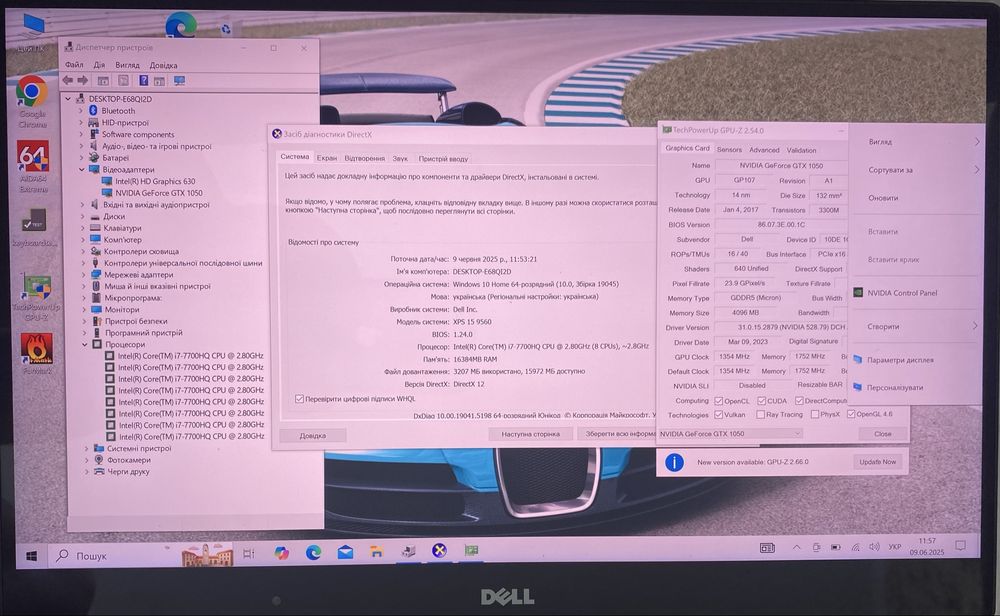Expand Bluetooth node in Device Manager
Screen dimensions: 1000x616
tap(81, 111)
